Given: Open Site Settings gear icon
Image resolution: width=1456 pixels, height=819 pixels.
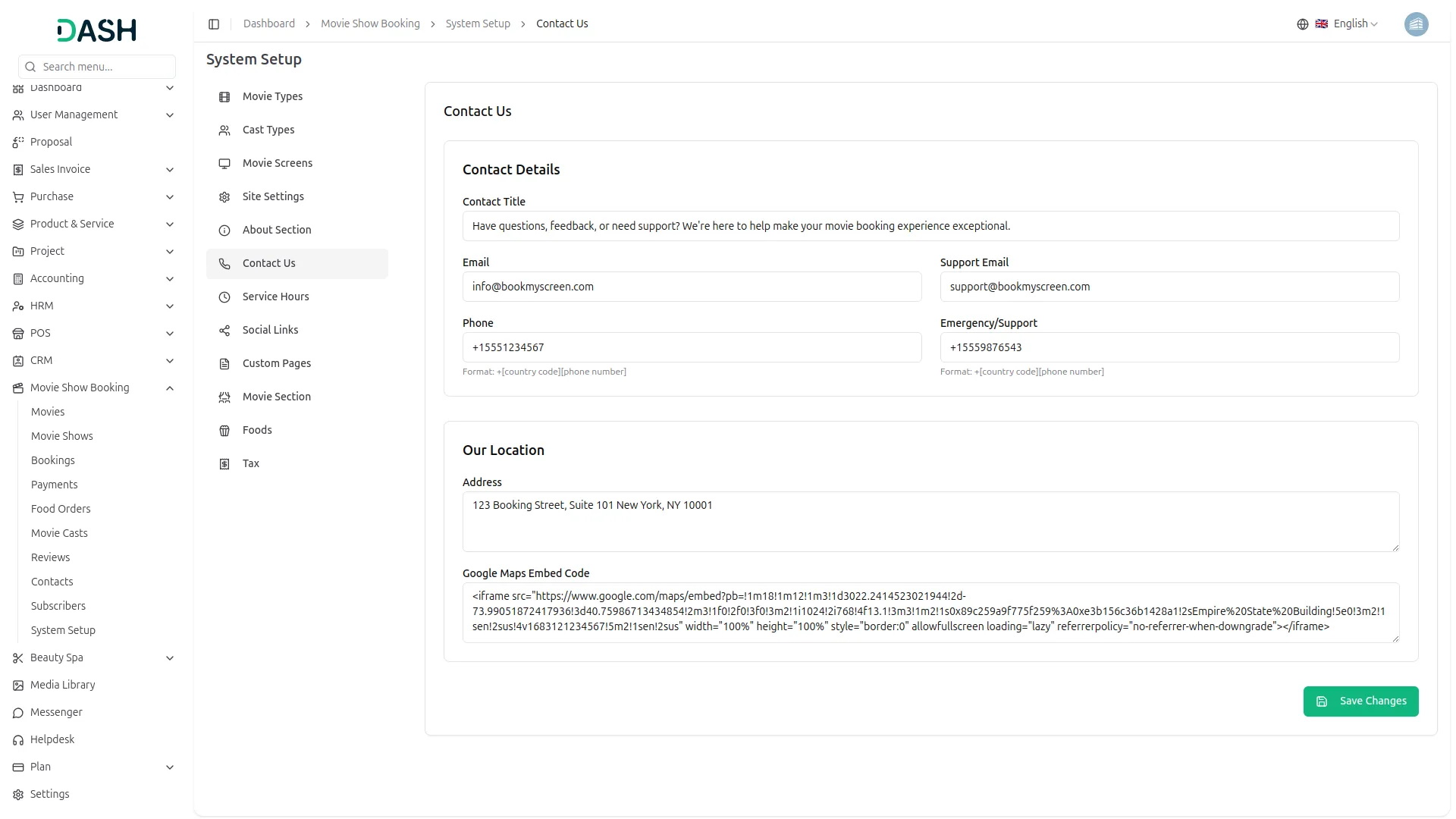Looking at the screenshot, I should [224, 196].
